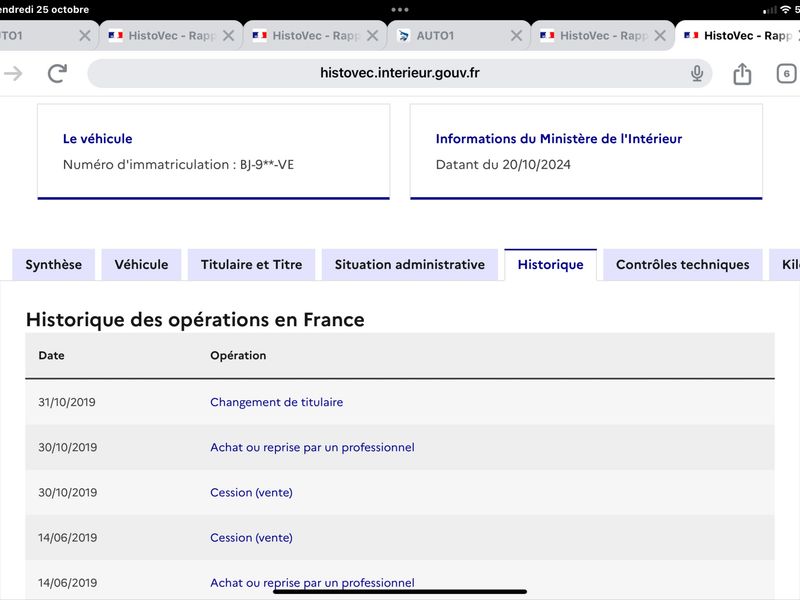This screenshot has width=800, height=600.
Task: Tap the Wi-Fi status icon
Action: click(x=786, y=9)
